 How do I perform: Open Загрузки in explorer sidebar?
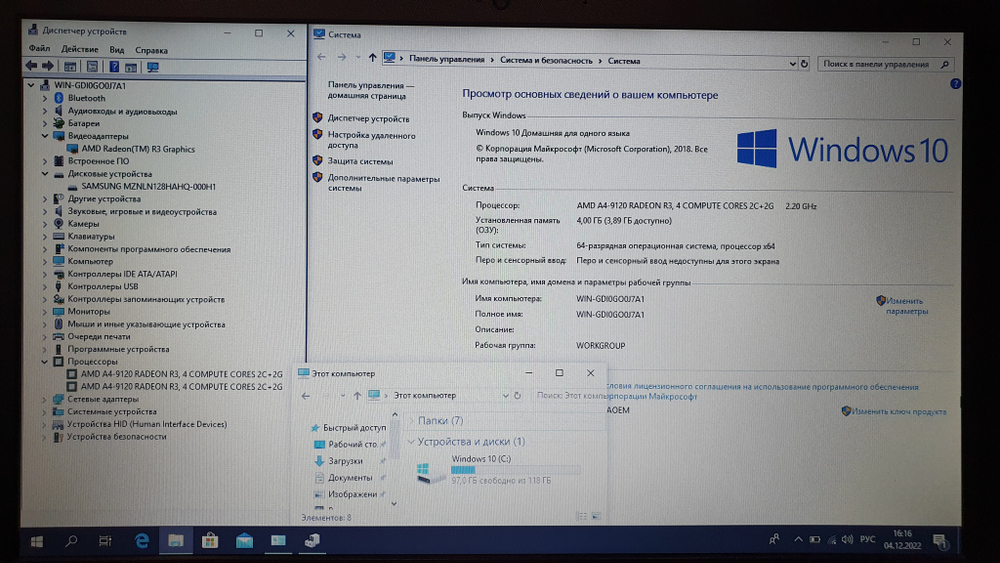point(345,461)
